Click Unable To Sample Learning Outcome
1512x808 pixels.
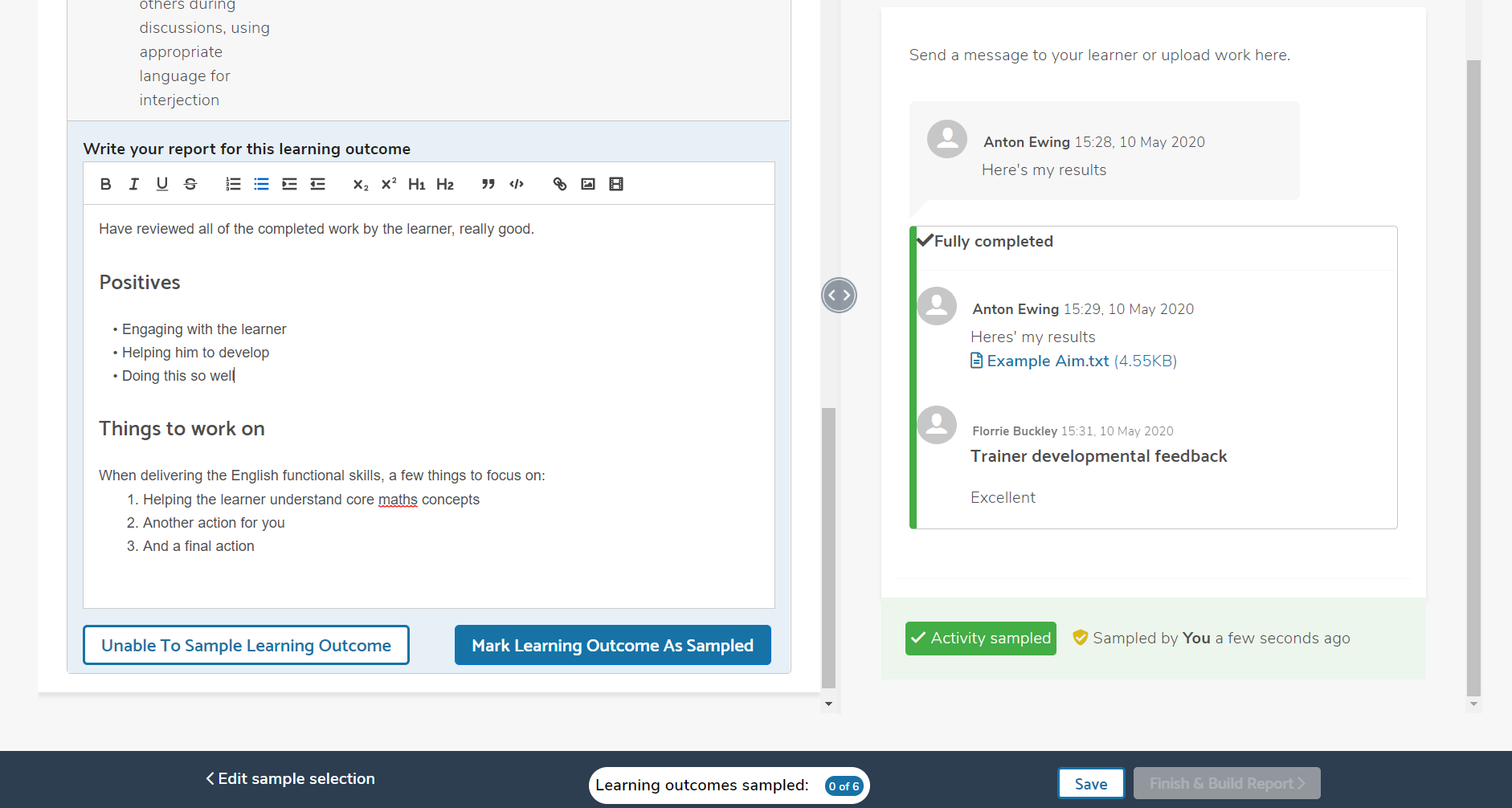246,645
